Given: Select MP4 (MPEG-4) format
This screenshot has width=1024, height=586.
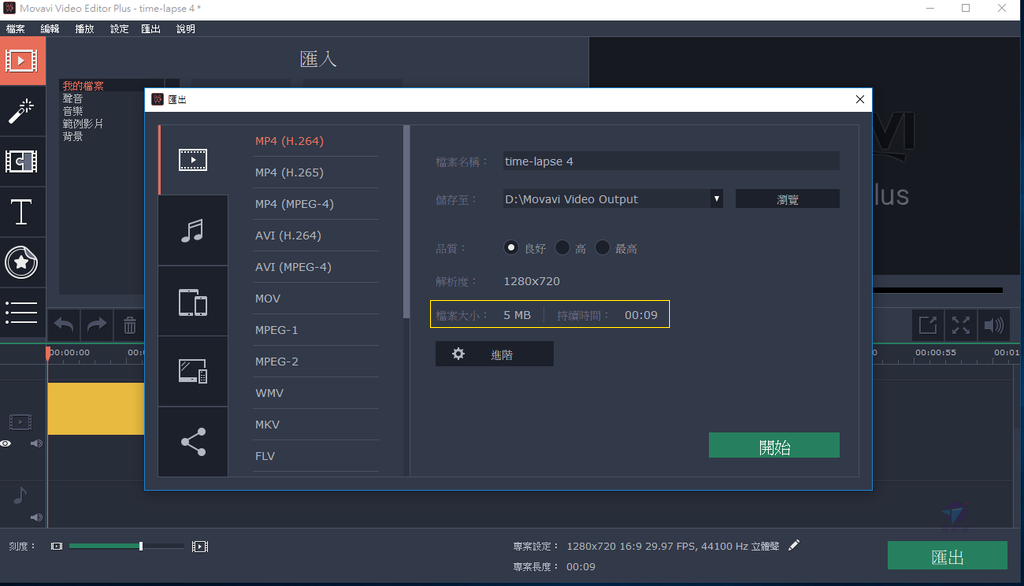Looking at the screenshot, I should (x=295, y=204).
